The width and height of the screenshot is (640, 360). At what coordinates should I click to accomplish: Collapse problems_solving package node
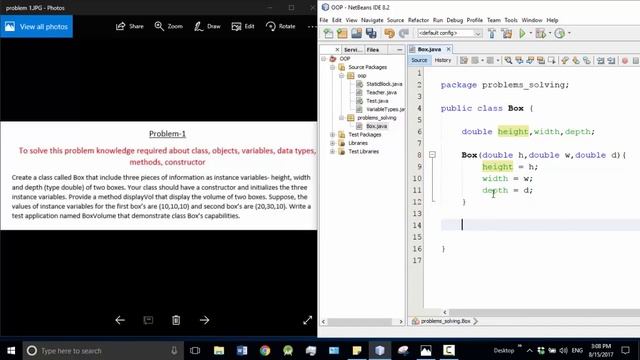341,118
